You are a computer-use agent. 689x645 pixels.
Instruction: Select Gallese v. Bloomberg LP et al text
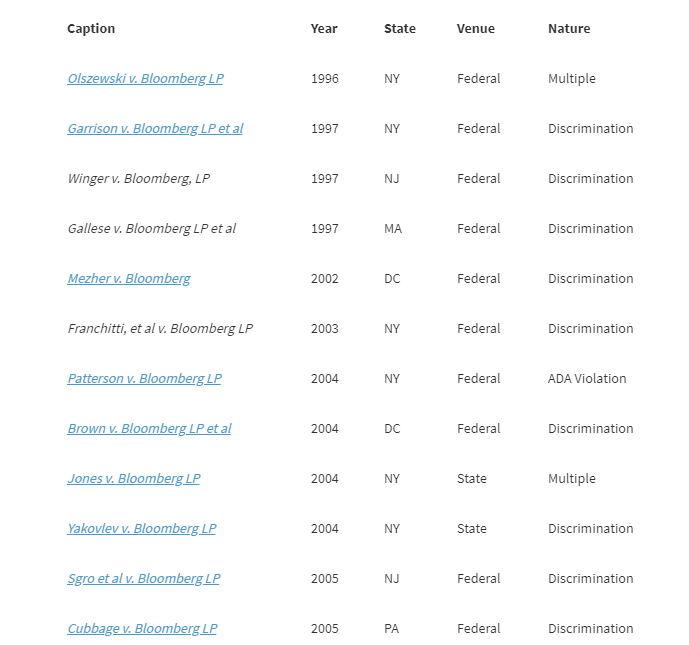tap(152, 228)
